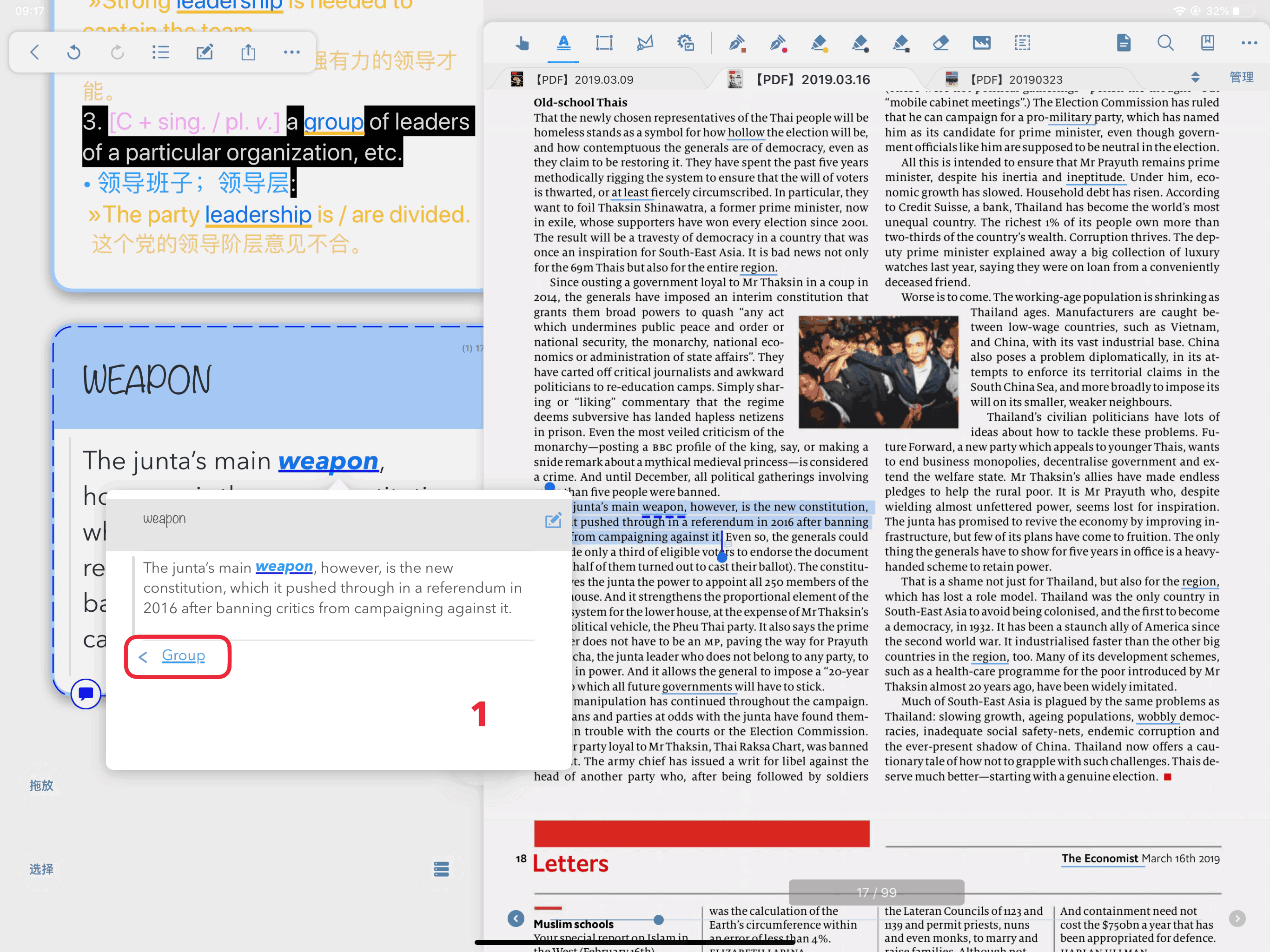
Task: Undo the last mindmap action
Action: click(x=73, y=52)
